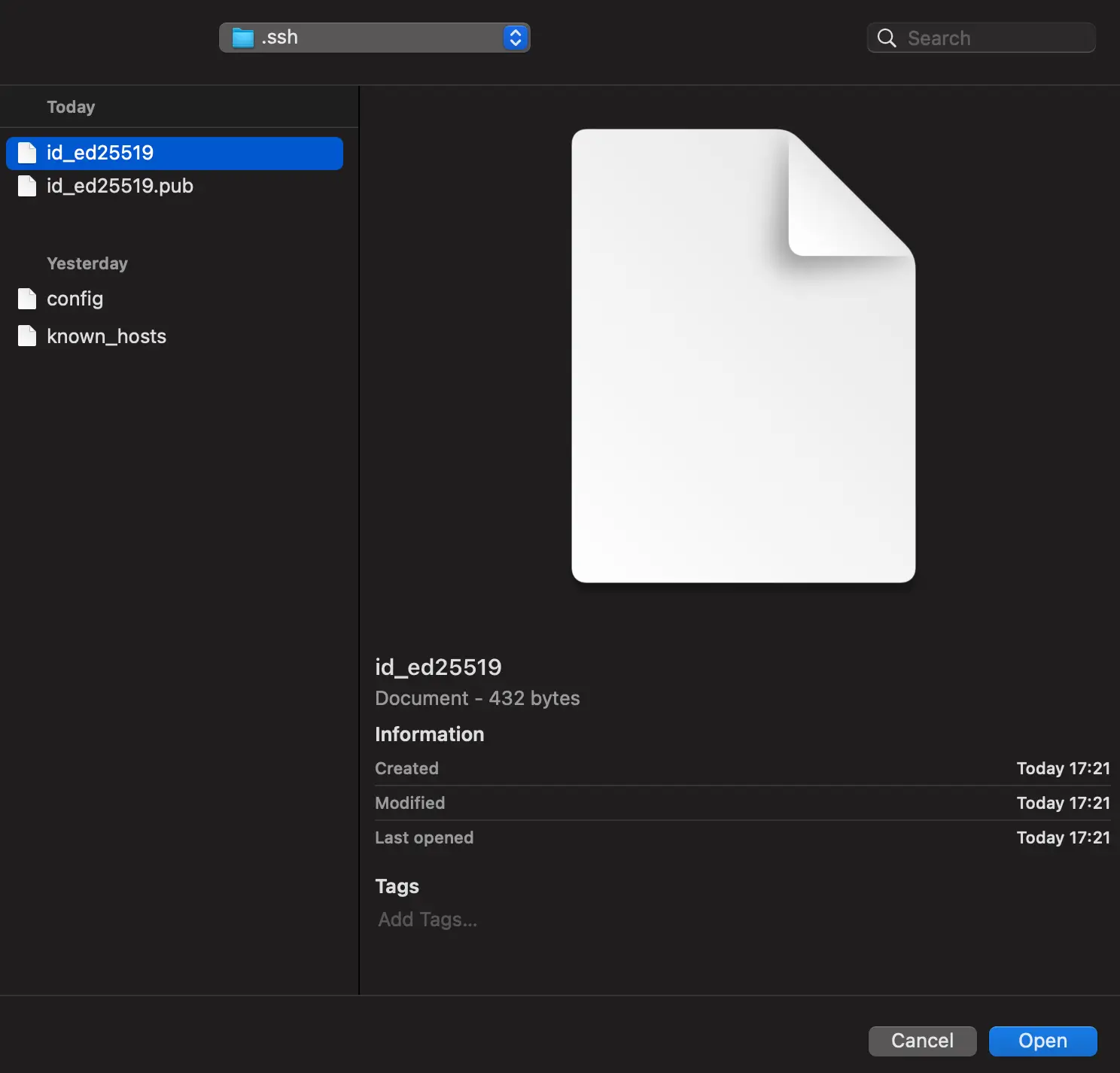Screen dimensions: 1120x1073
Task: Click the Today section header
Action: 70,106
